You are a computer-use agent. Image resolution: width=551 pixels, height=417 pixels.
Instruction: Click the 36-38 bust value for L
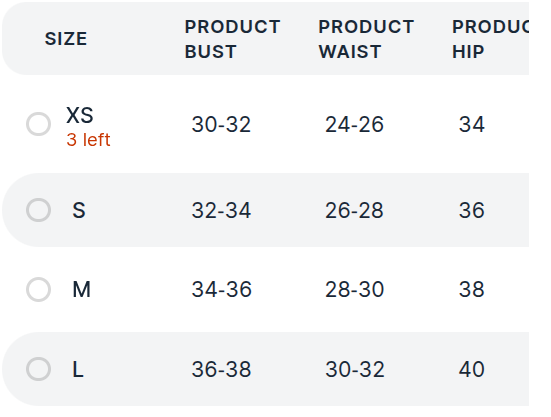click(x=221, y=369)
